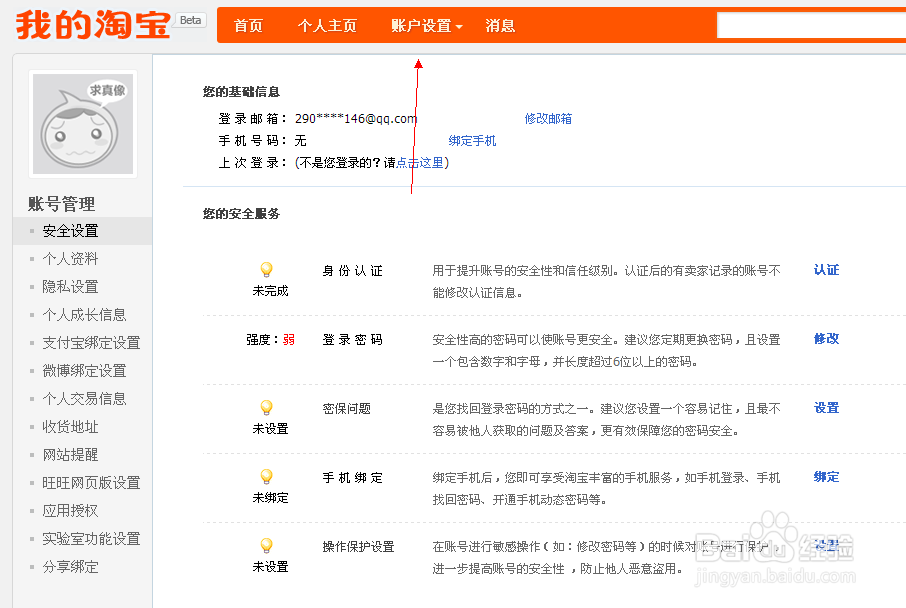Click the 未完成 status text

(270, 291)
